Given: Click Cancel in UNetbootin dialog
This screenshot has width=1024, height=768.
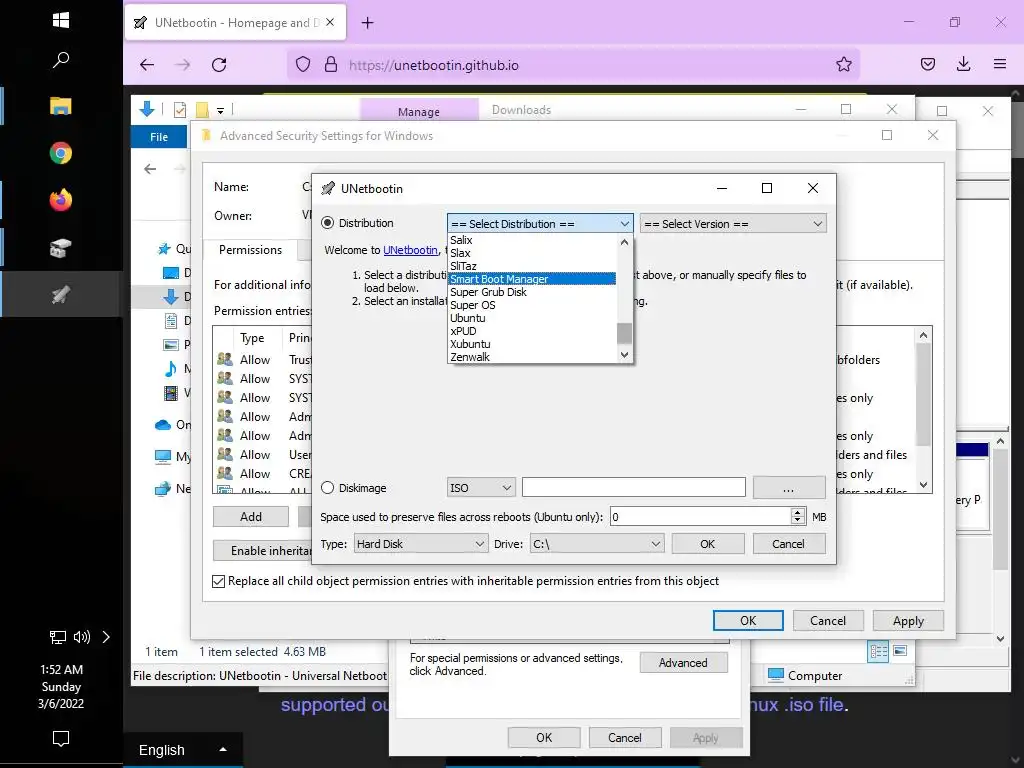Looking at the screenshot, I should point(788,544).
